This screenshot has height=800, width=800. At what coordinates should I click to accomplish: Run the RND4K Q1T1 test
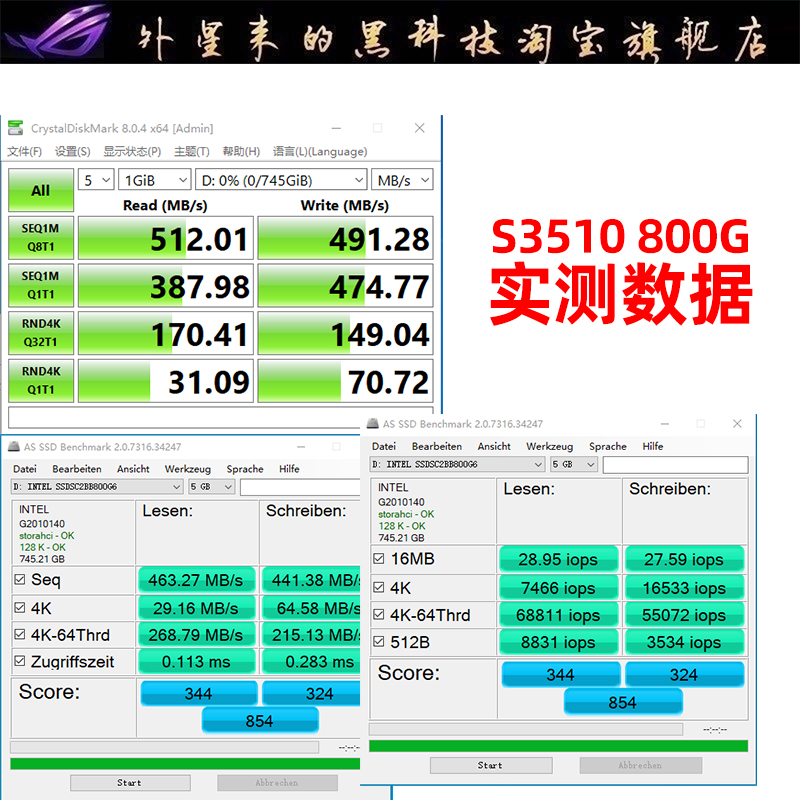coord(41,381)
